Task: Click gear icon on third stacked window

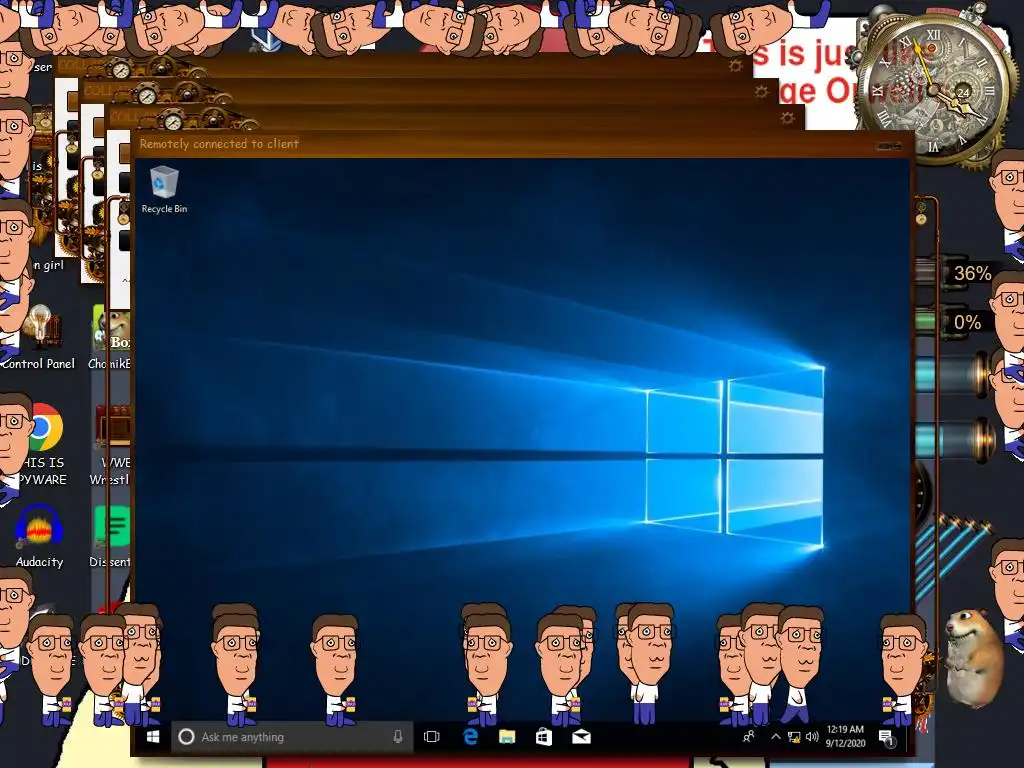Action: click(788, 118)
